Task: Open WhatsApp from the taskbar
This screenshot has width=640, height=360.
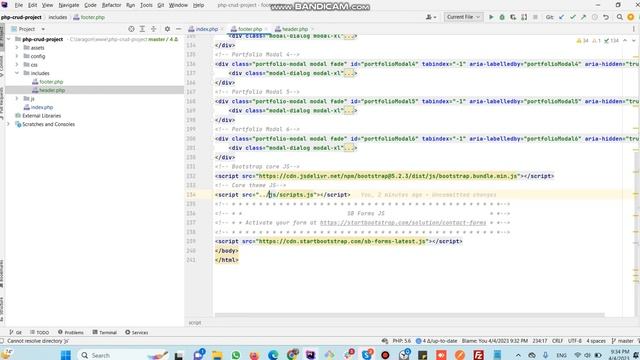Action: pos(236,355)
